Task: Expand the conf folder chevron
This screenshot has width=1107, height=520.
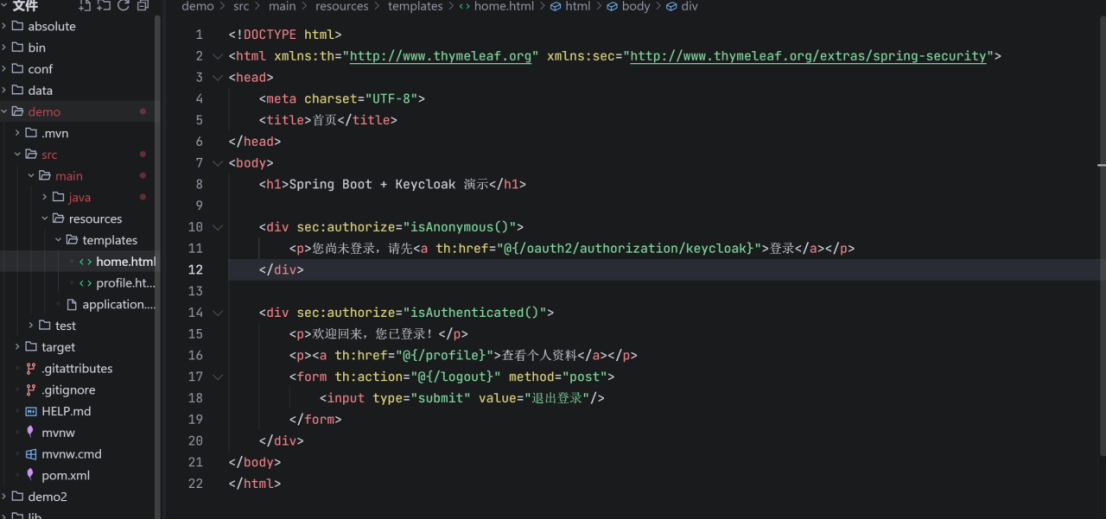Action: pyautogui.click(x=4, y=69)
